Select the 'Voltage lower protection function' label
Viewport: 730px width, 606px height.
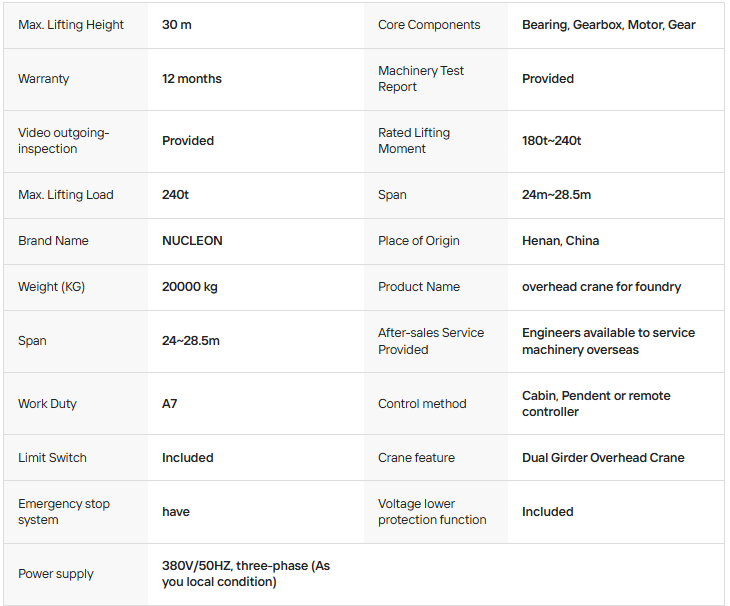point(432,512)
